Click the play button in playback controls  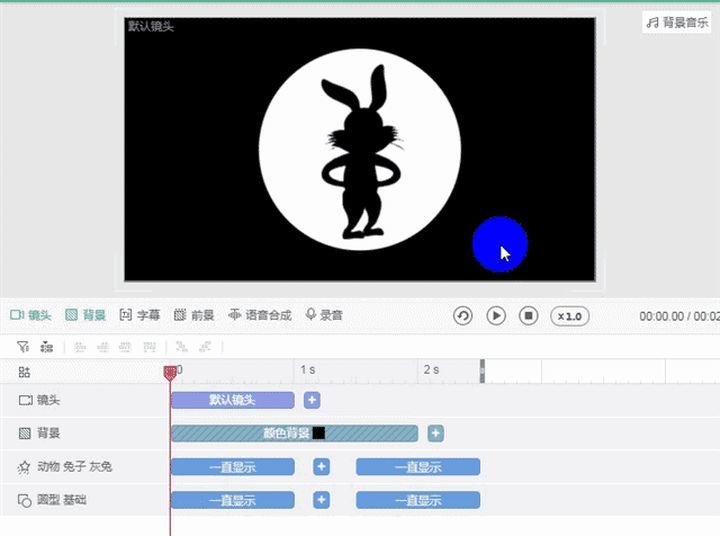tap(496, 316)
